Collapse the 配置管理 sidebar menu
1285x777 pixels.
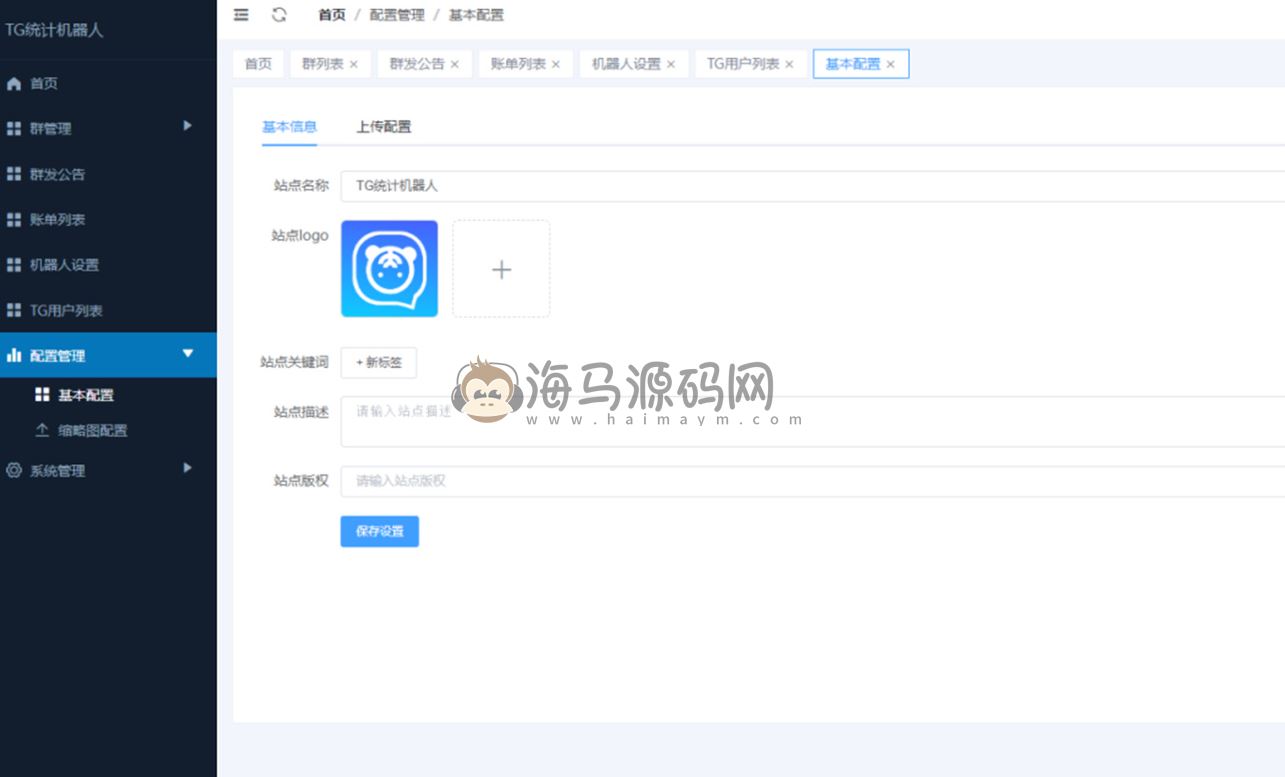[187, 354]
